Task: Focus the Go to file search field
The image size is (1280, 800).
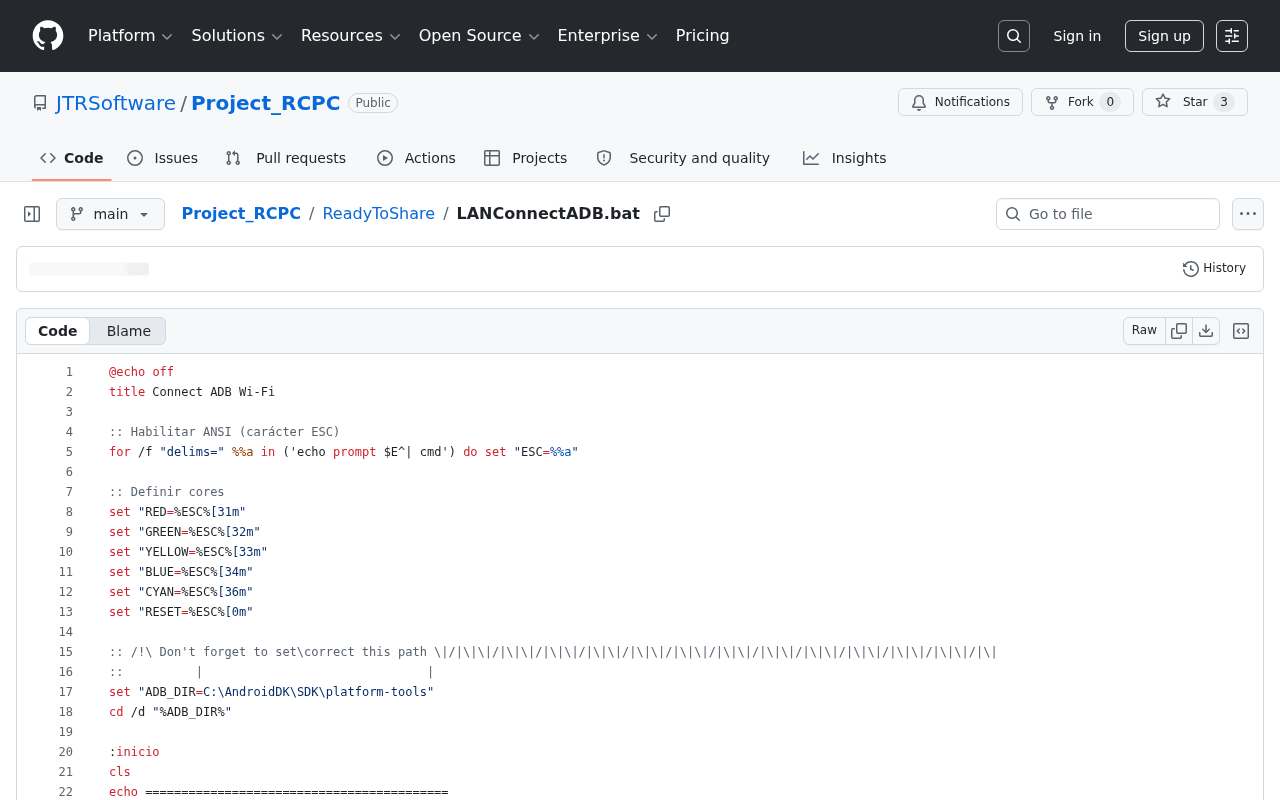Action: coord(1108,214)
